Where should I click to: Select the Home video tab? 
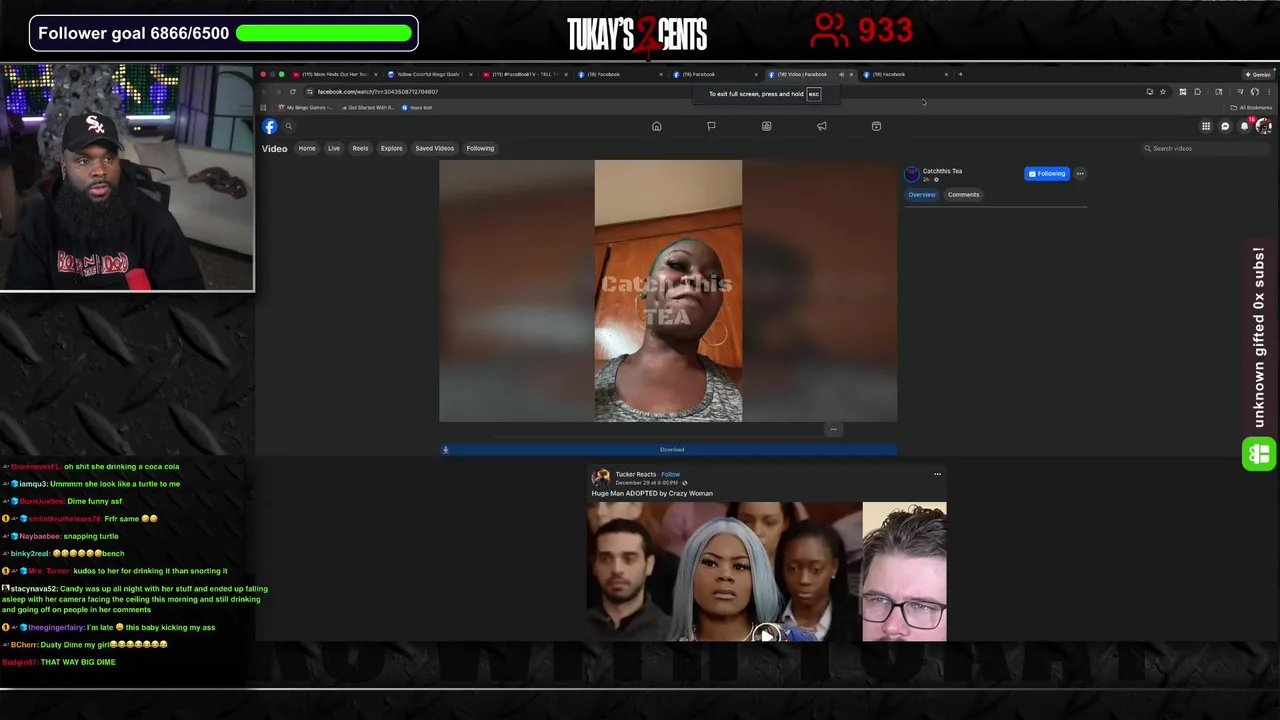click(x=307, y=148)
